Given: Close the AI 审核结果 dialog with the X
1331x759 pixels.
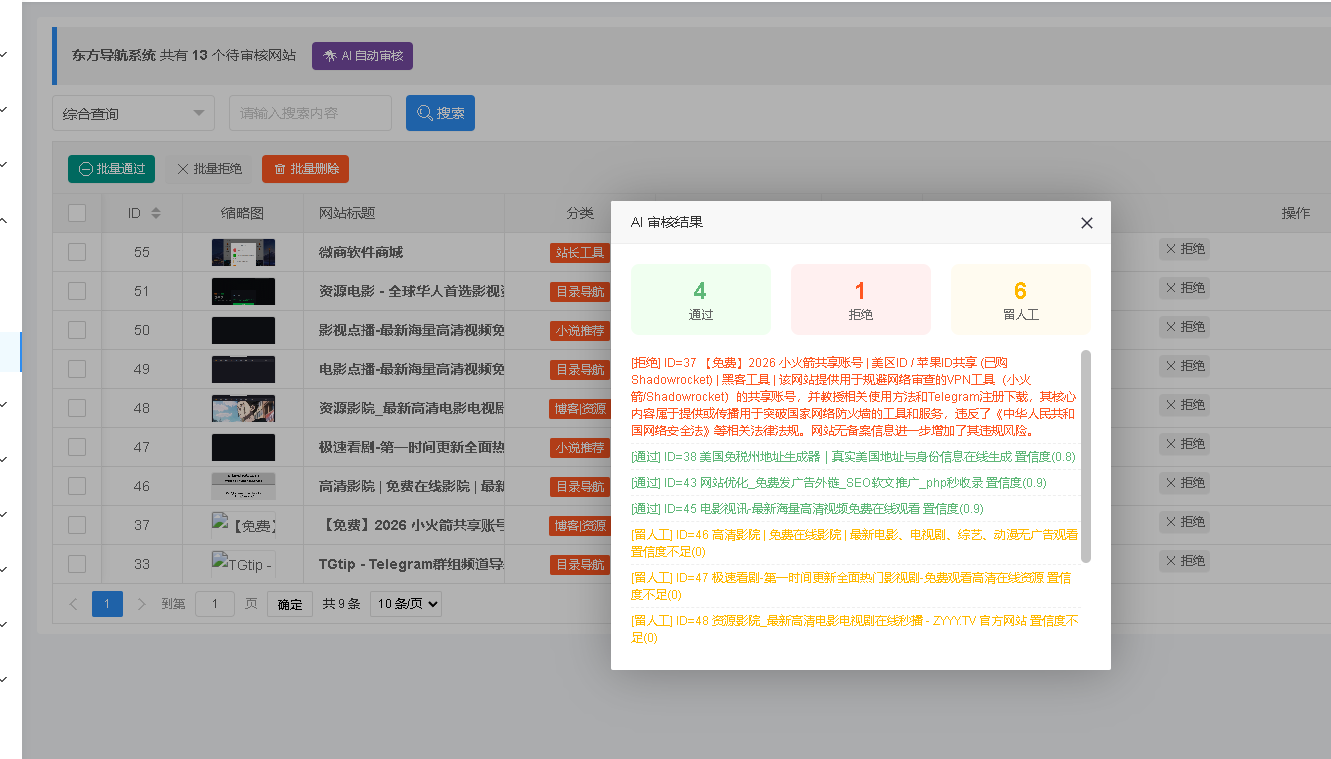Looking at the screenshot, I should 1086,223.
